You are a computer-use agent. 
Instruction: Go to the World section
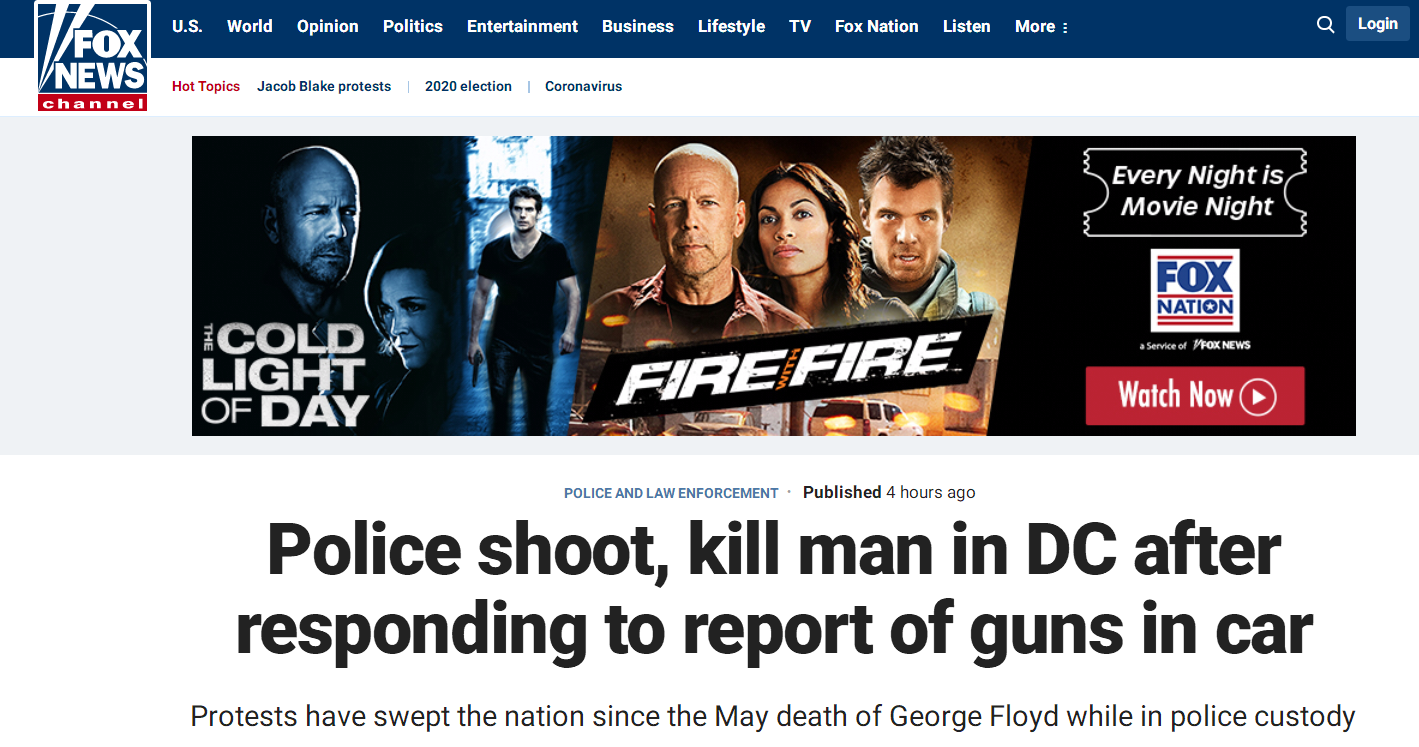pos(250,27)
